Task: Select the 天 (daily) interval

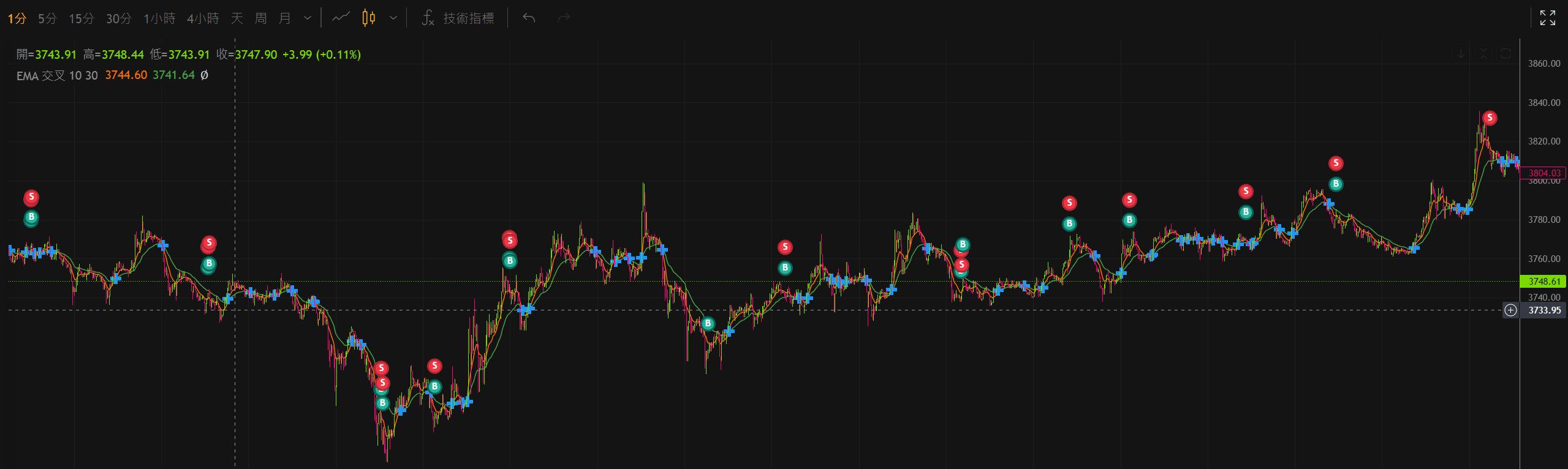Action: tap(237, 18)
